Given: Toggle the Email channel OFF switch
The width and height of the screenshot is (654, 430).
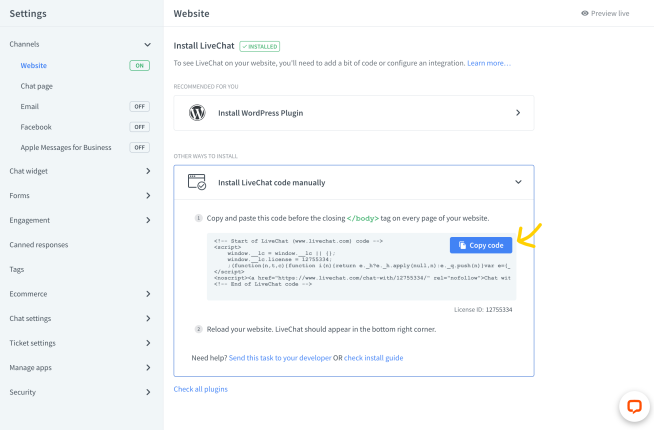Looking at the screenshot, I should (139, 106).
